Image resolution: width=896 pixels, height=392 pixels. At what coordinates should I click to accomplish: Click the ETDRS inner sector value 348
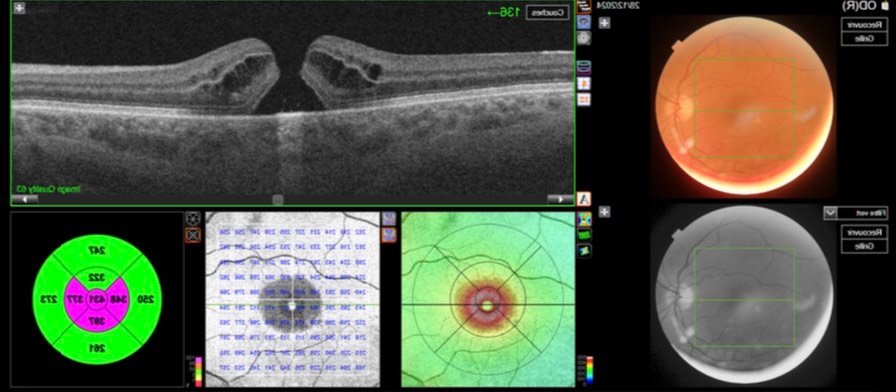pos(119,299)
